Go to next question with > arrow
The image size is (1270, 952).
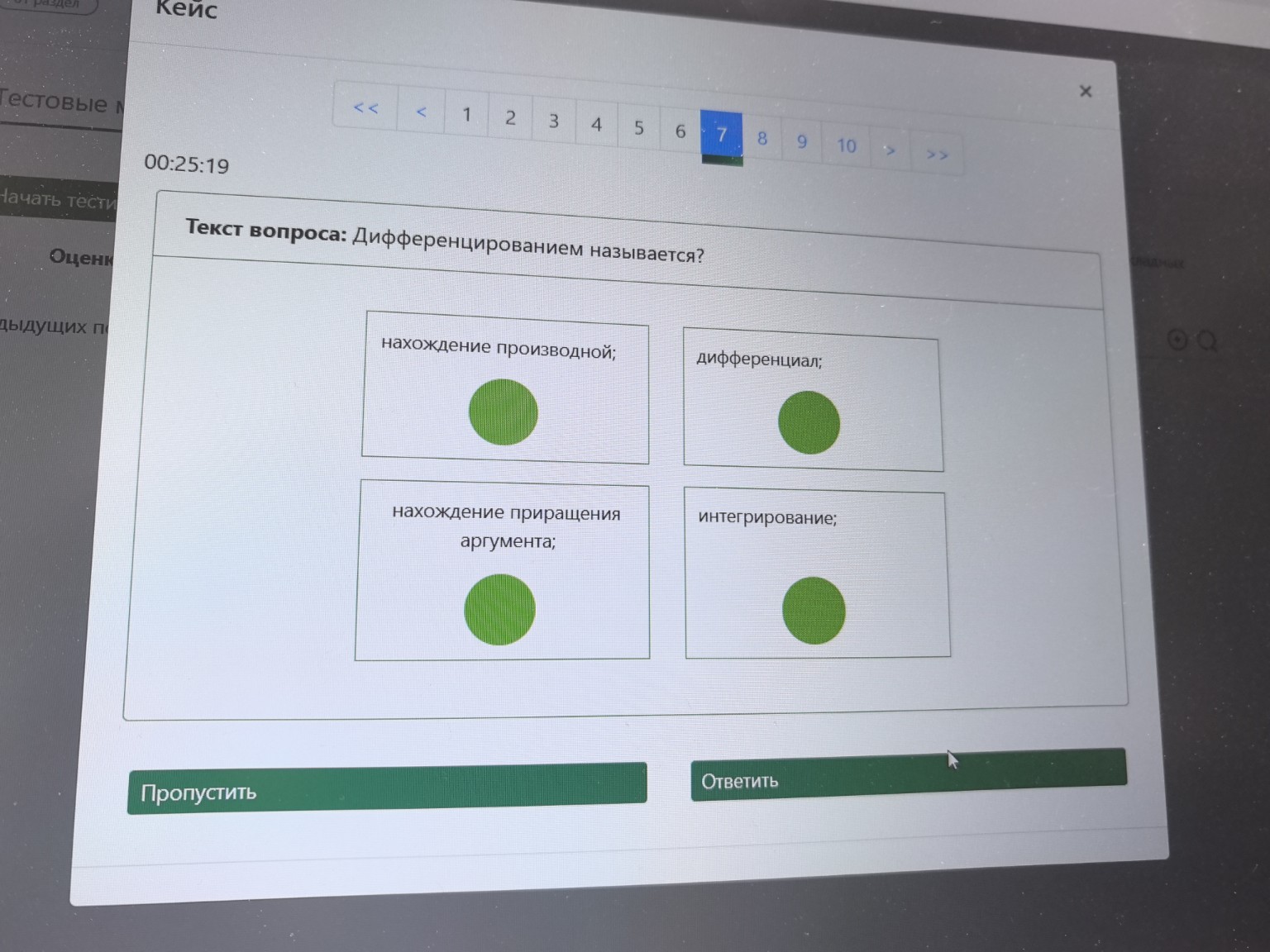point(890,150)
